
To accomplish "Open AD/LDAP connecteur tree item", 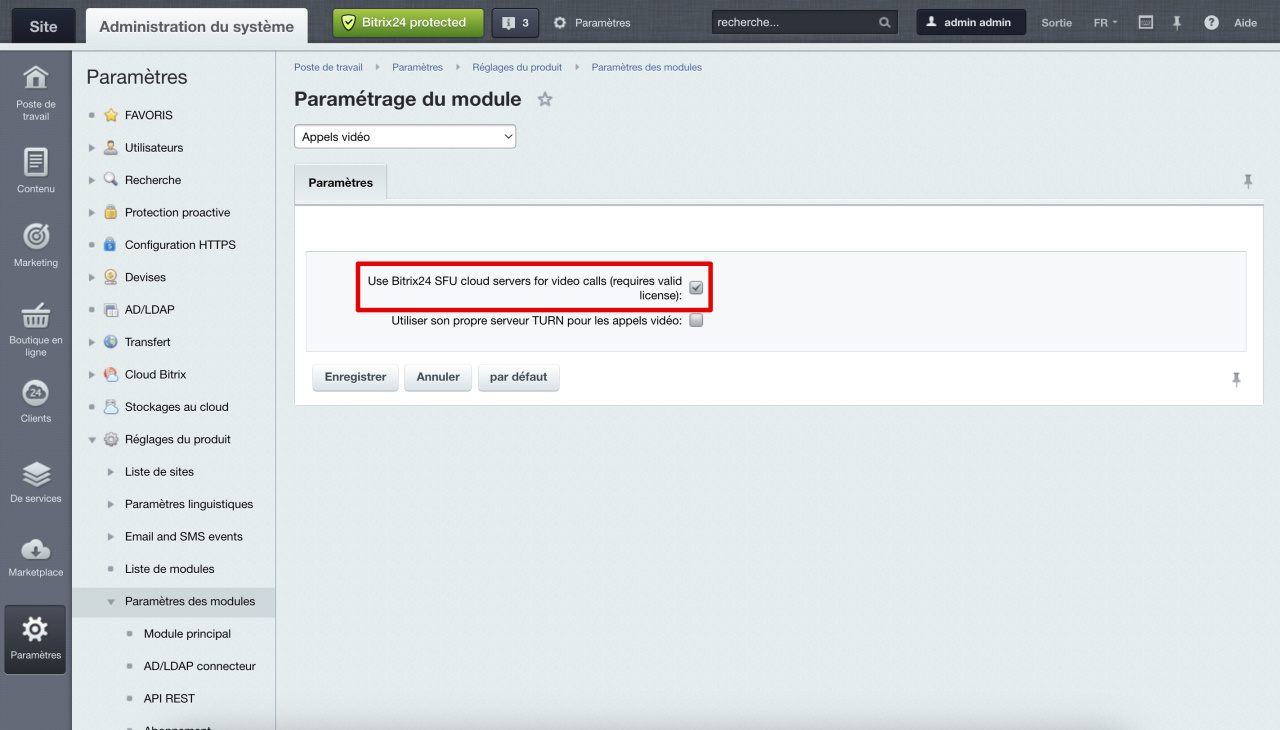I will pyautogui.click(x=200, y=666).
